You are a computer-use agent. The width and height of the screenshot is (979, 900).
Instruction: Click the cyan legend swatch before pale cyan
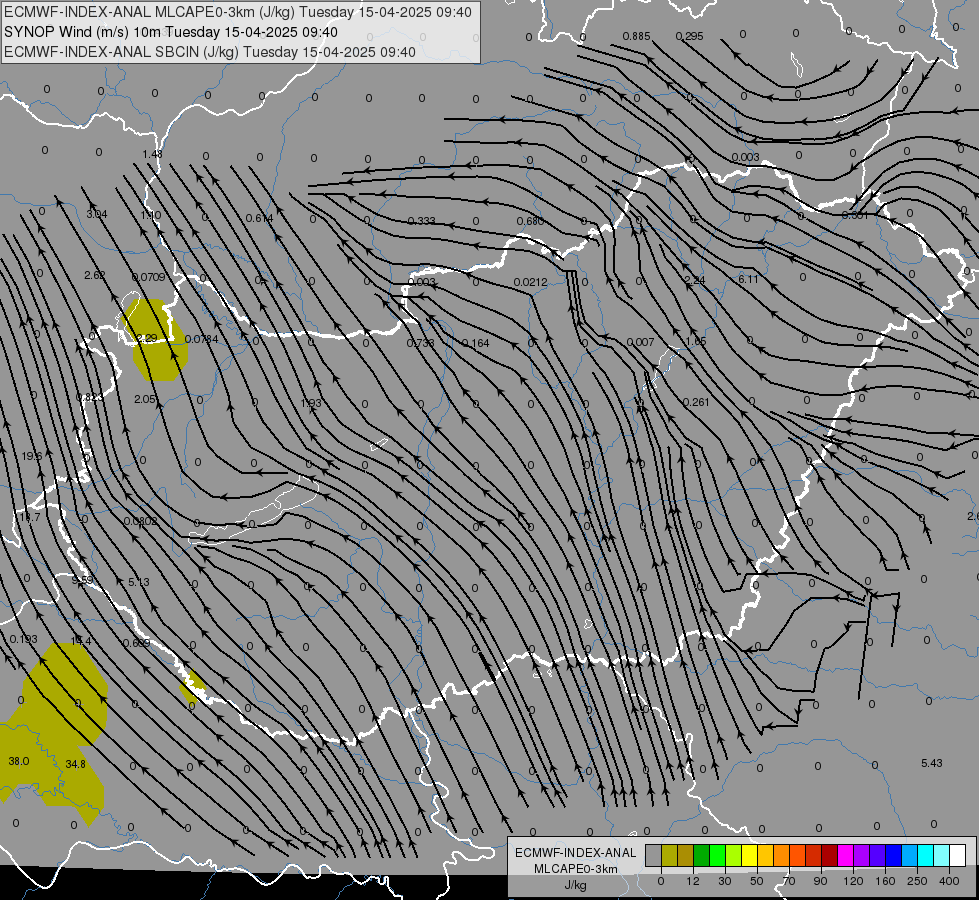(925, 856)
